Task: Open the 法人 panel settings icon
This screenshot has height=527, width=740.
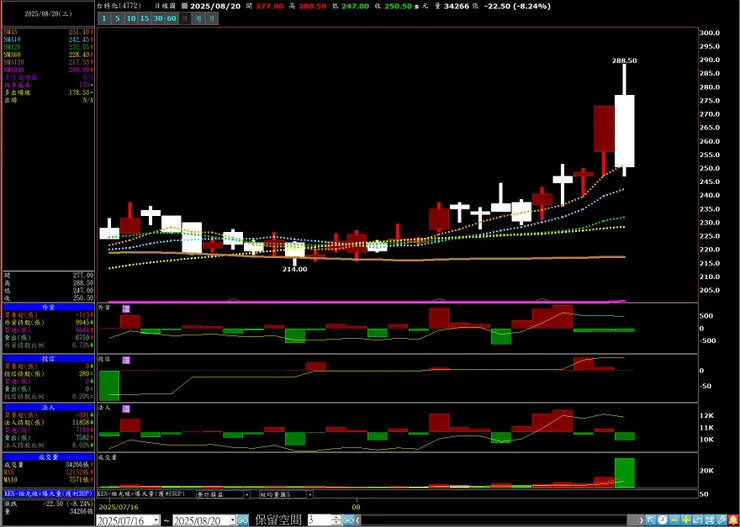Action: pyautogui.click(x=126, y=409)
